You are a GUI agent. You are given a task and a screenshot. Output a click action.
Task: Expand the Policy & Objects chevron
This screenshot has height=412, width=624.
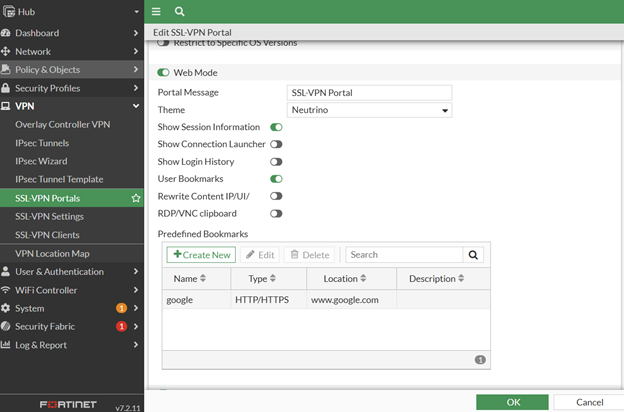point(136,69)
